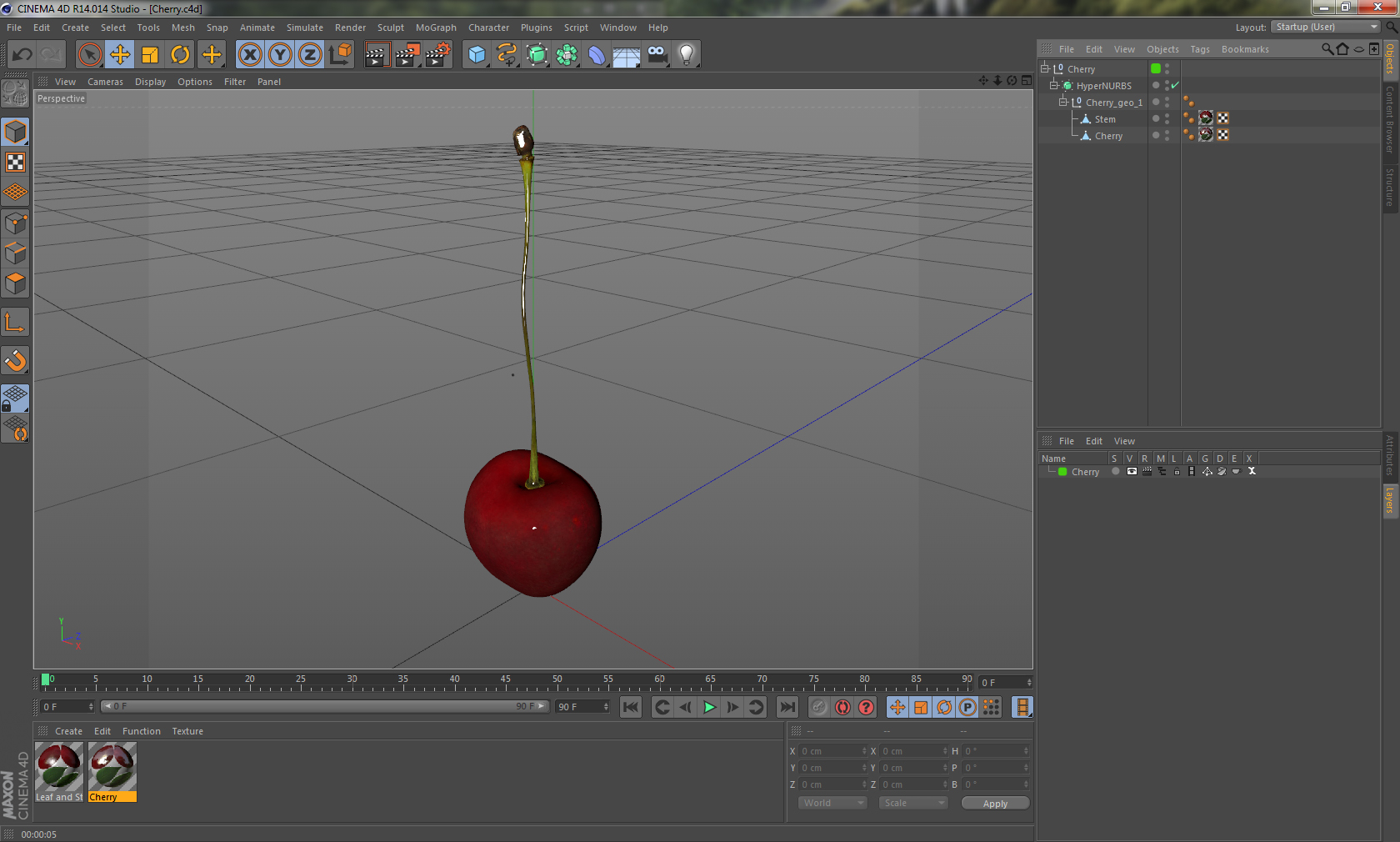This screenshot has width=1400, height=842.
Task: Add a Camera object icon
Action: [x=657, y=55]
